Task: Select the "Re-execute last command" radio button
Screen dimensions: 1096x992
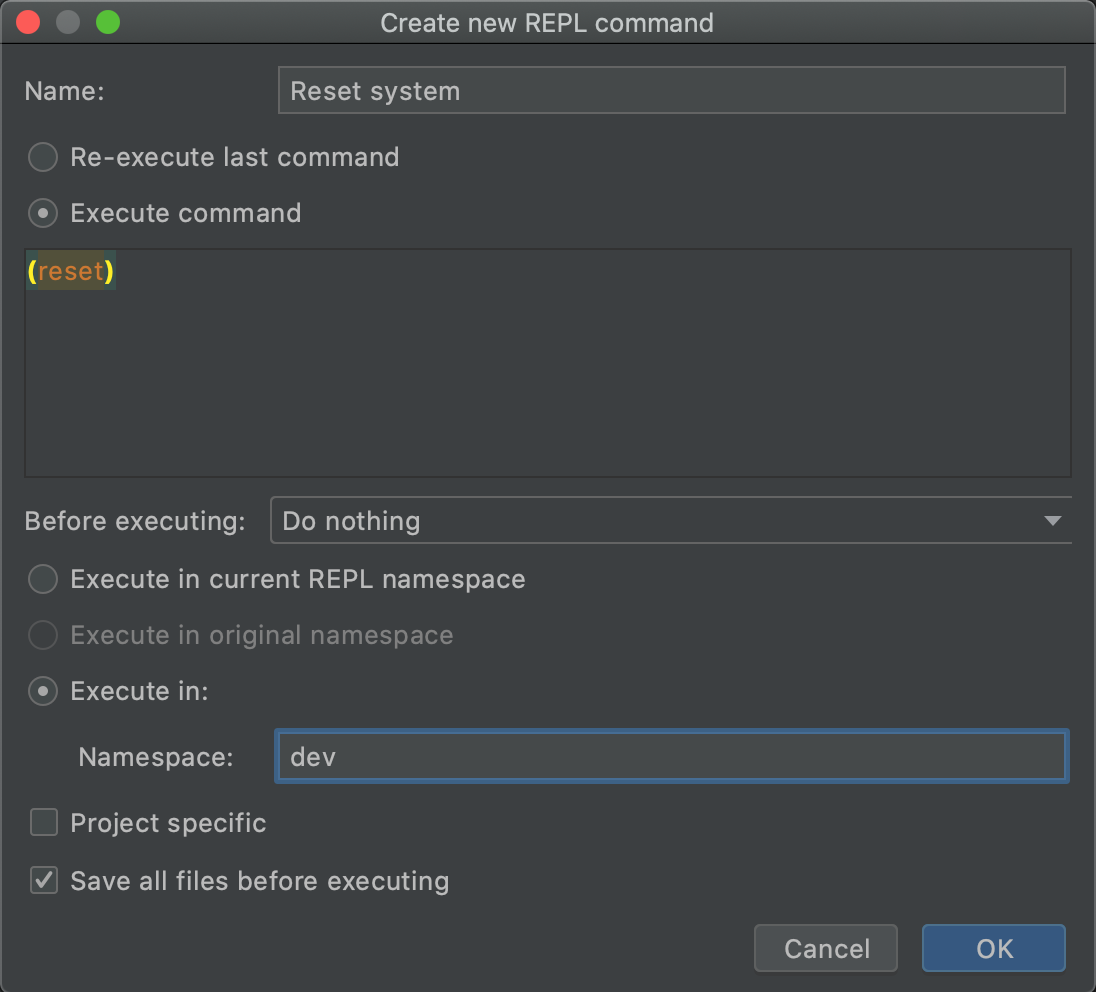Action: [x=42, y=157]
